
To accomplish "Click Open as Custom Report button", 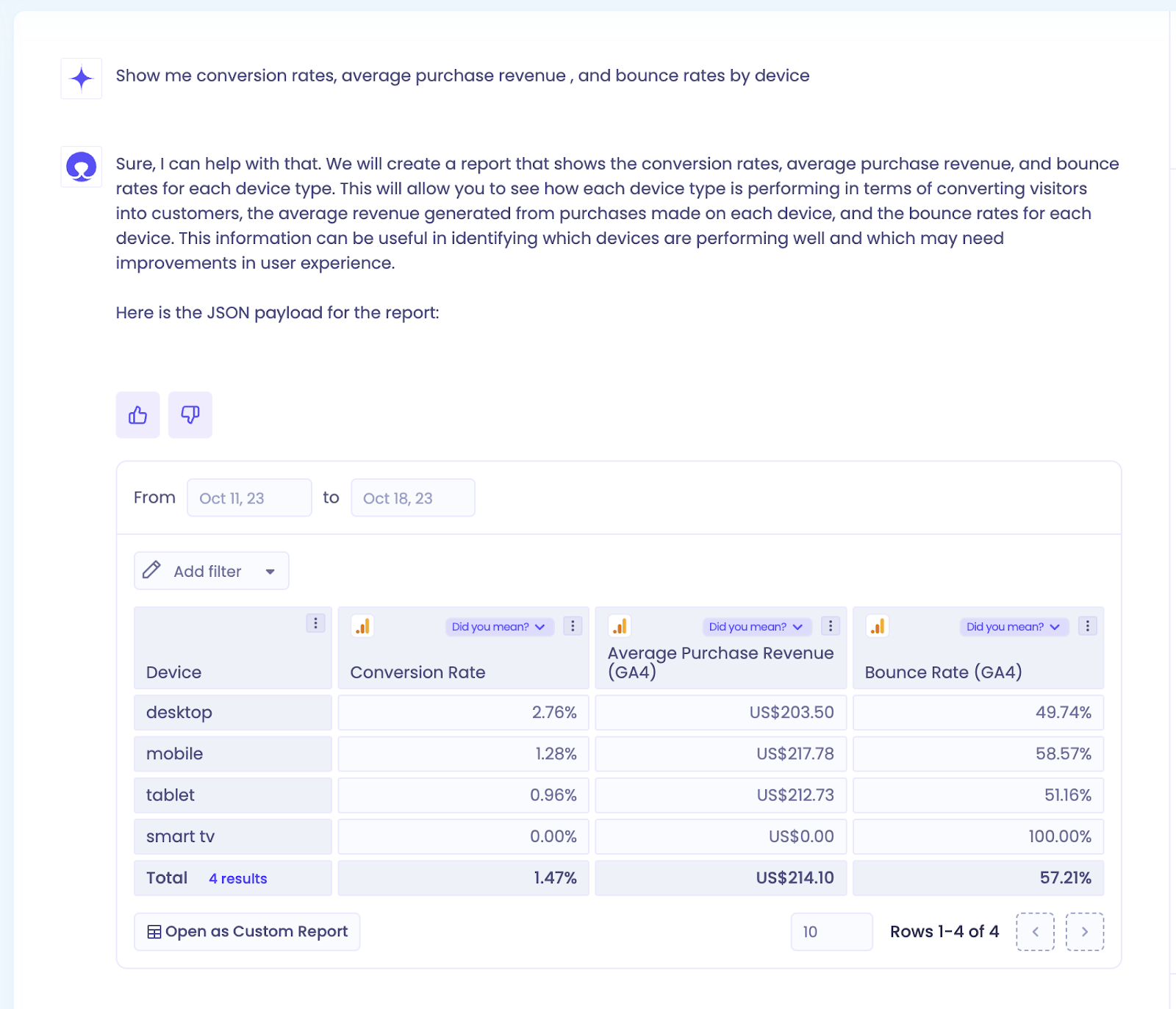I will pos(247,932).
